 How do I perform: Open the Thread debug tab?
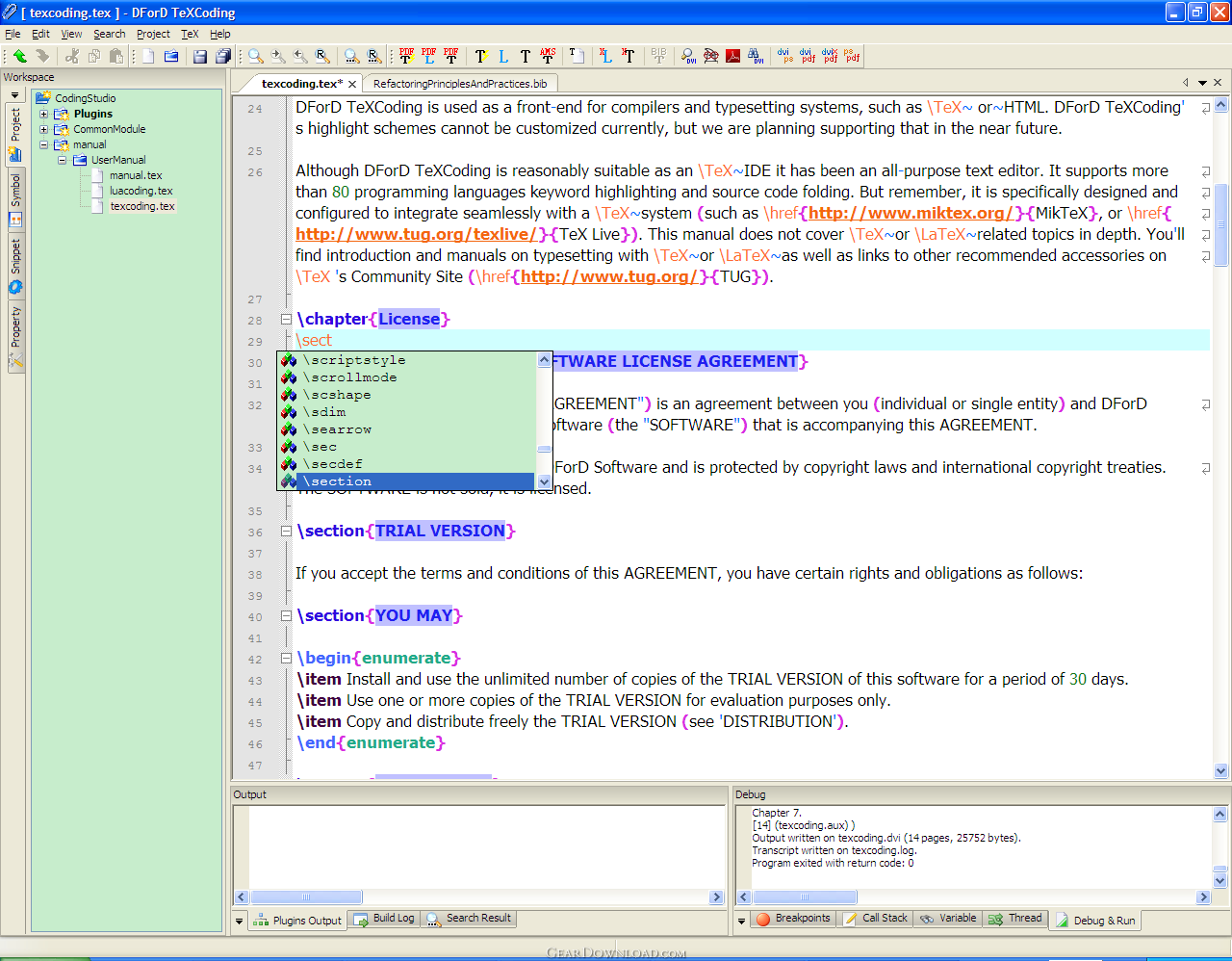[1014, 919]
